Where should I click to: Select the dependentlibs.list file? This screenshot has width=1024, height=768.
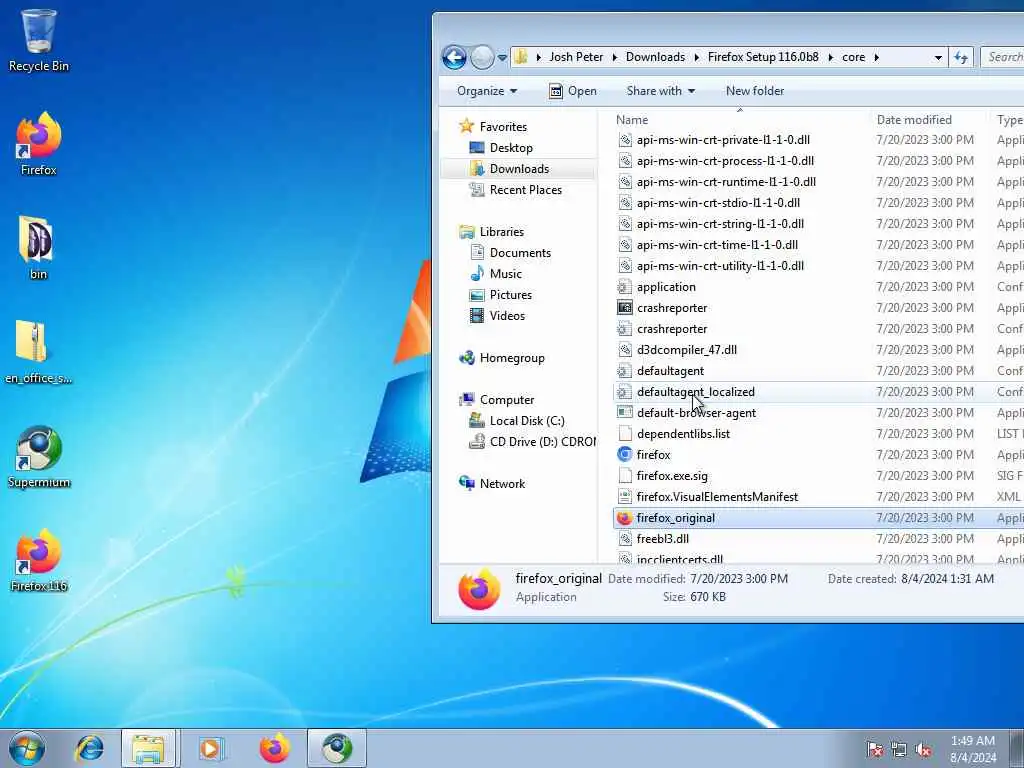(683, 434)
